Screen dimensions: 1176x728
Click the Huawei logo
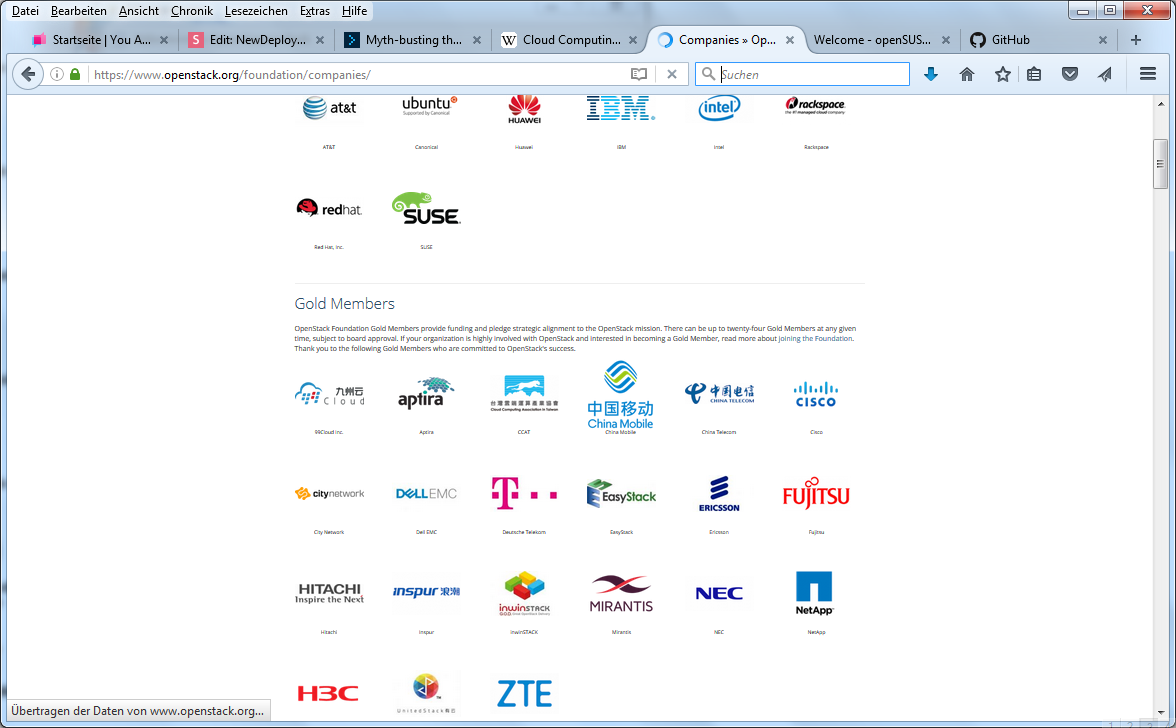pyautogui.click(x=524, y=109)
